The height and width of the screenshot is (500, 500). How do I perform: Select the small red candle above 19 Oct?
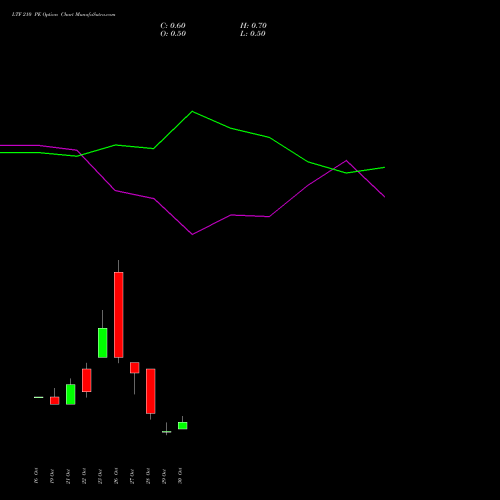(55, 400)
